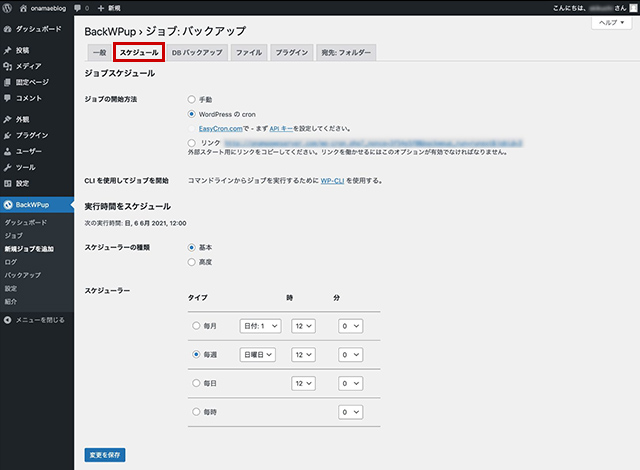
Task: Select the リンク start method radio
Action: click(x=191, y=143)
